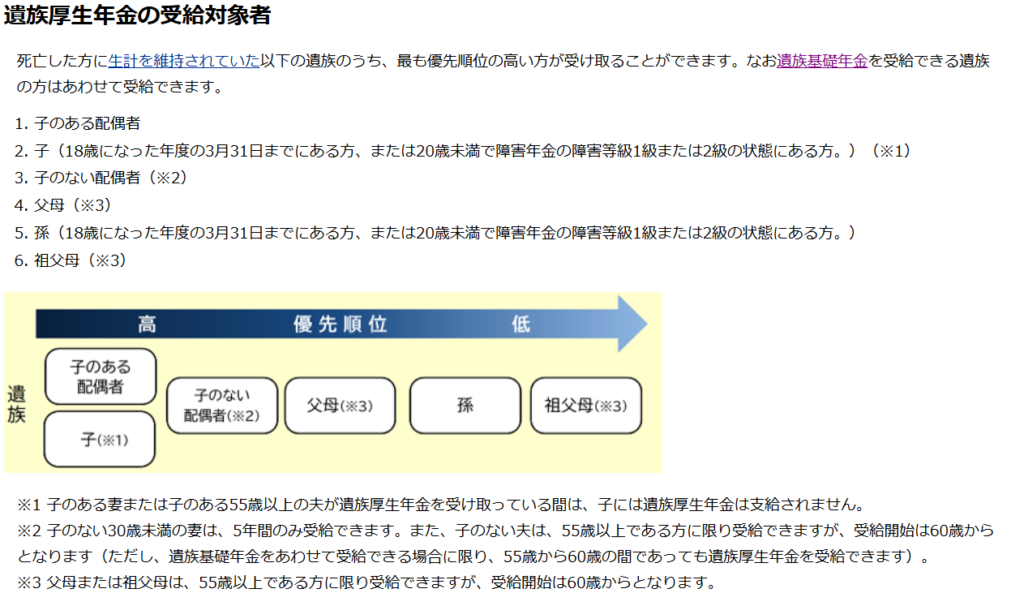Image resolution: width=1024 pixels, height=606 pixels.
Task: Click the 子のある配偶者 box in the diagram
Action: [x=100, y=376]
